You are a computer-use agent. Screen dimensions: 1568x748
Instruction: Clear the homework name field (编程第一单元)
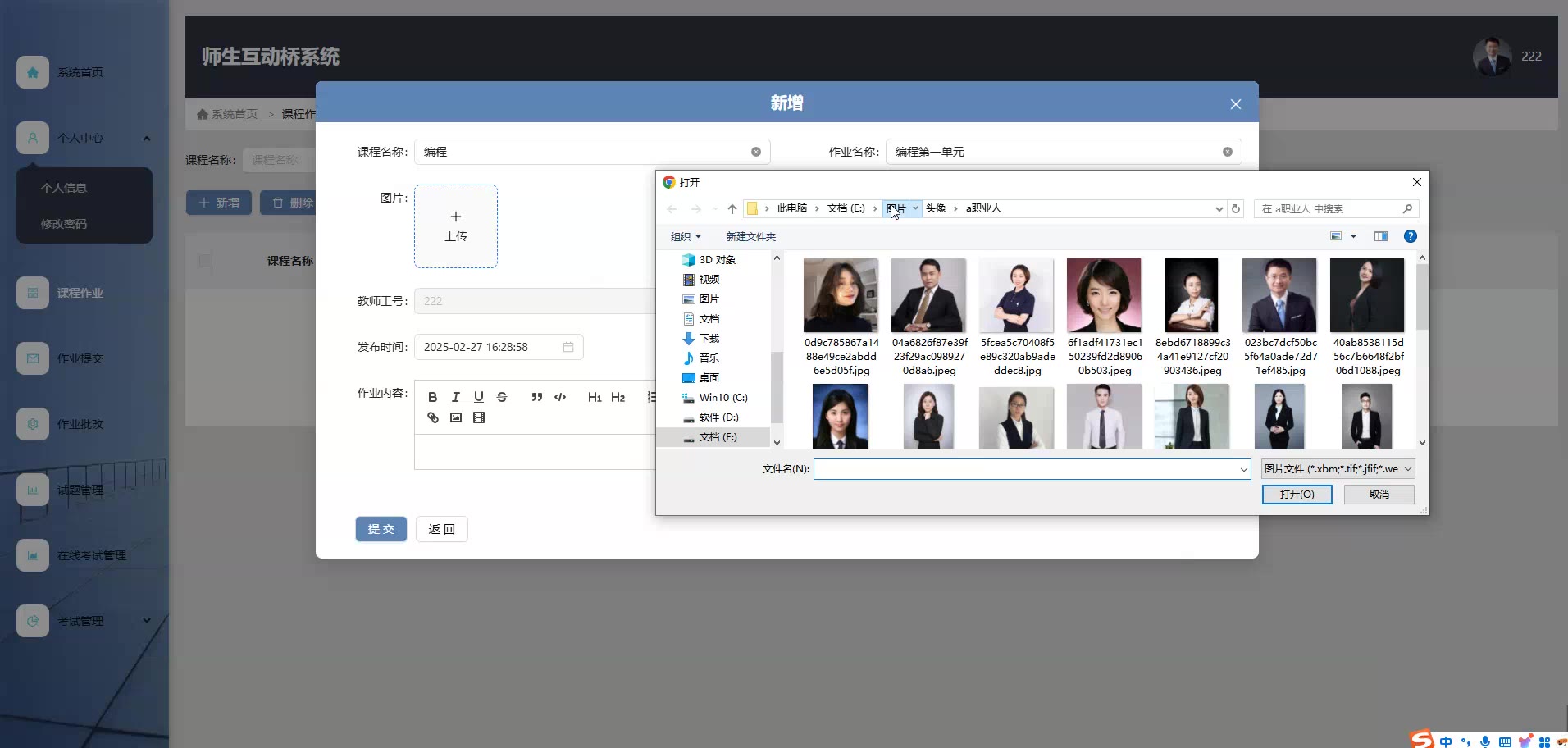(x=1228, y=152)
